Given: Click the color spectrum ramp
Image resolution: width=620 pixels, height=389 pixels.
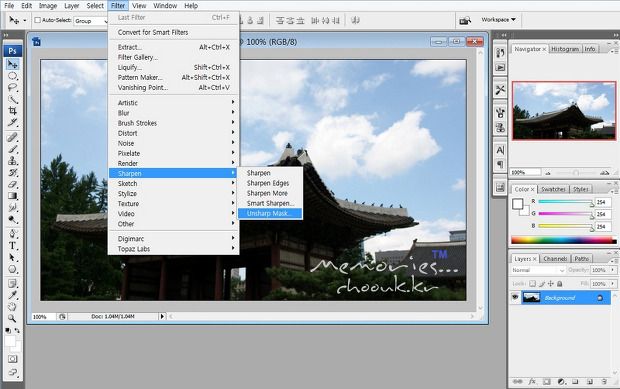Looking at the screenshot, I should click(x=563, y=240).
